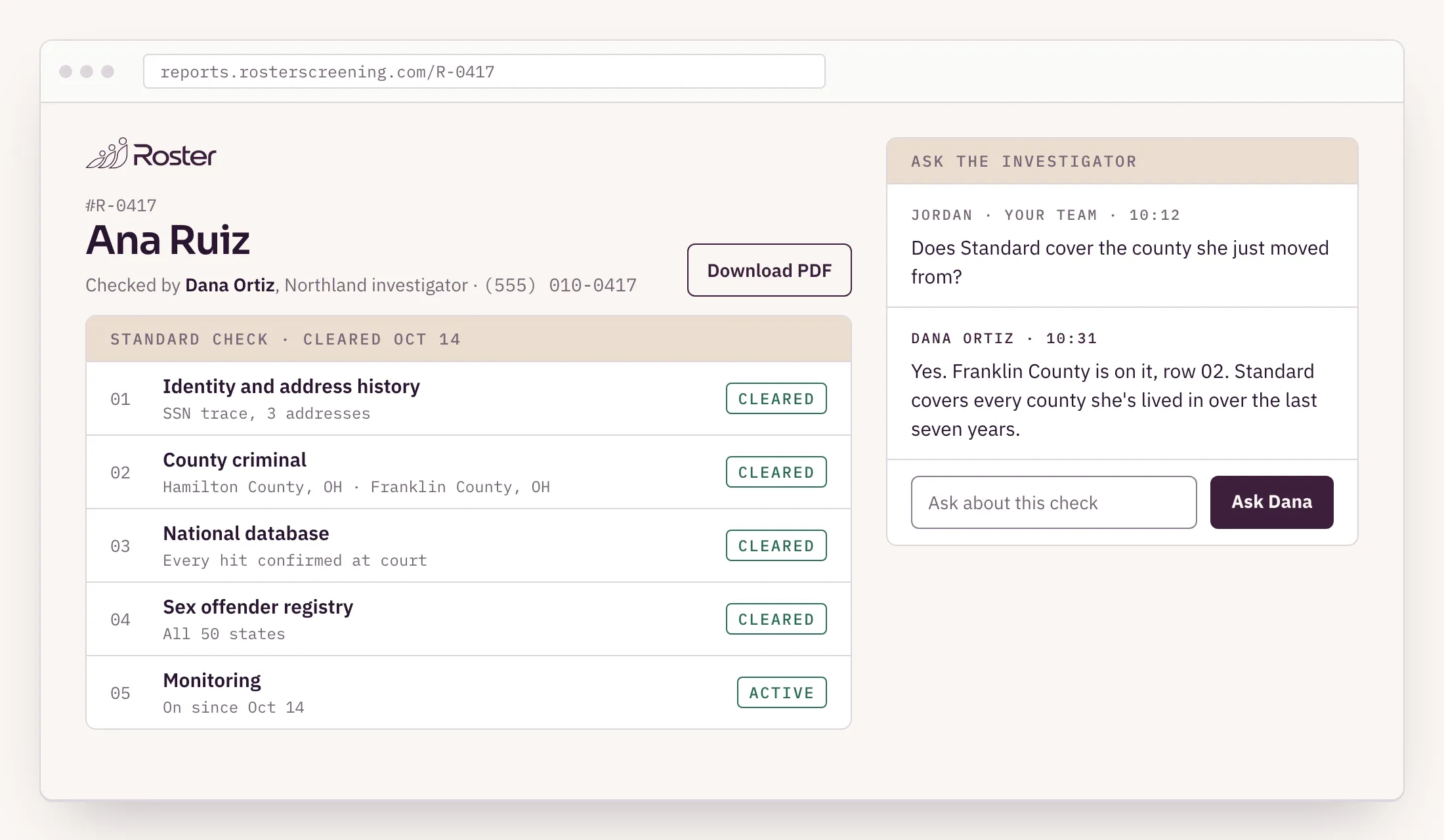The height and width of the screenshot is (840, 1444).
Task: Click 'SSN trace, 3 addresses' detail
Action: click(266, 413)
